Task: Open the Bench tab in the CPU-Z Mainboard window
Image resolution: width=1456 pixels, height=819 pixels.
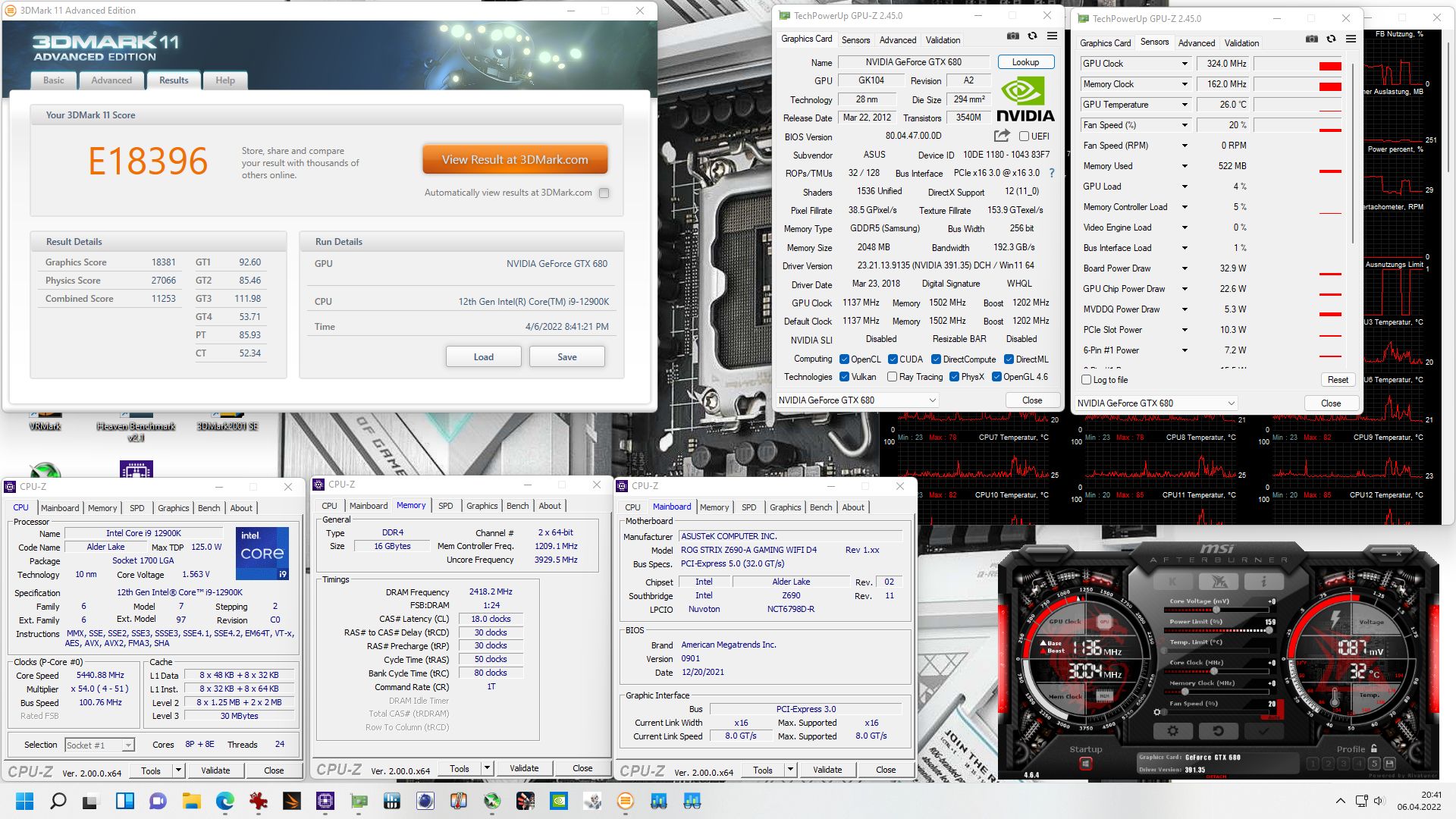Action: click(x=821, y=507)
